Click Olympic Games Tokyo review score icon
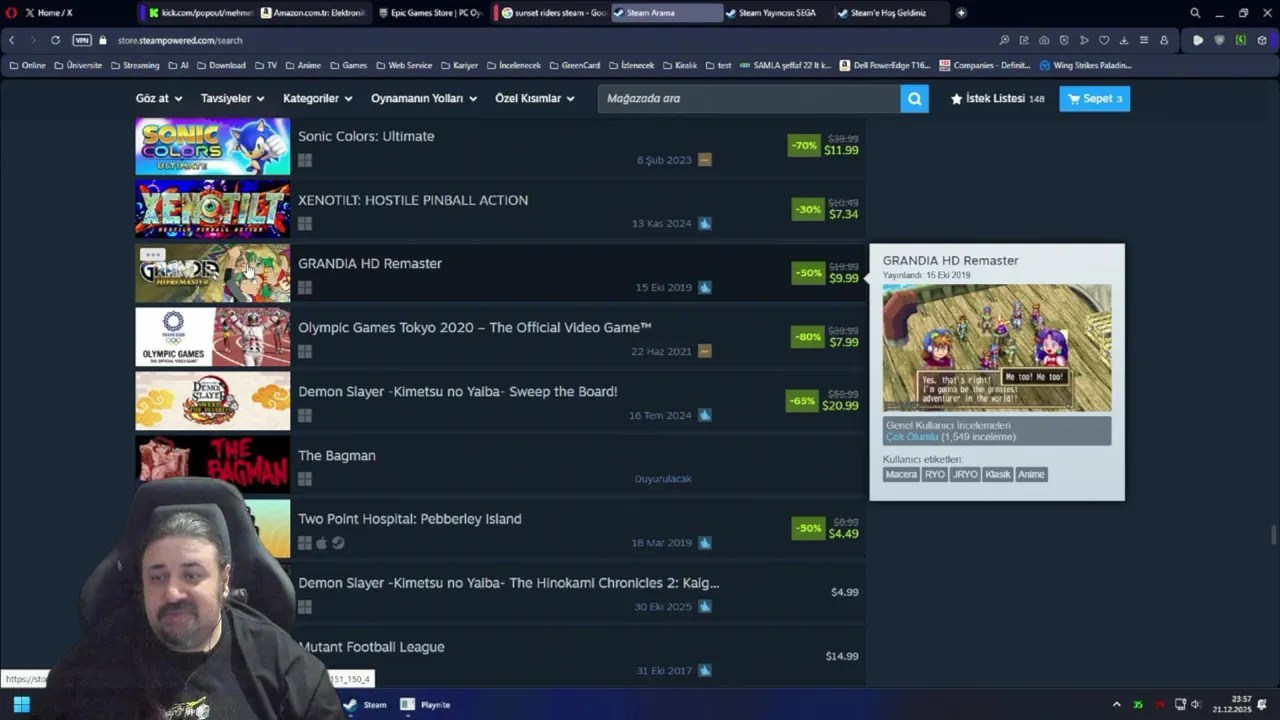This screenshot has width=1280, height=720. point(705,352)
